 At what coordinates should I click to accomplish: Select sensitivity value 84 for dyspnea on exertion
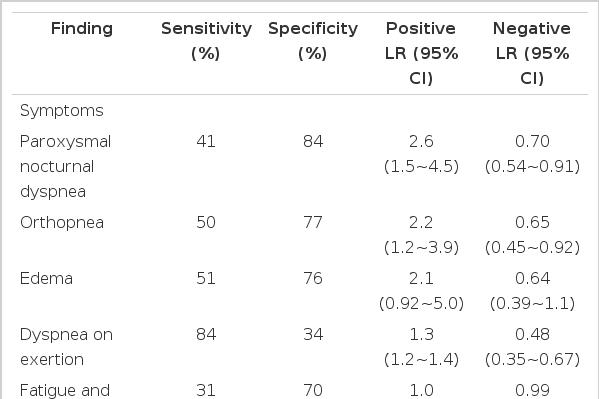click(x=206, y=334)
